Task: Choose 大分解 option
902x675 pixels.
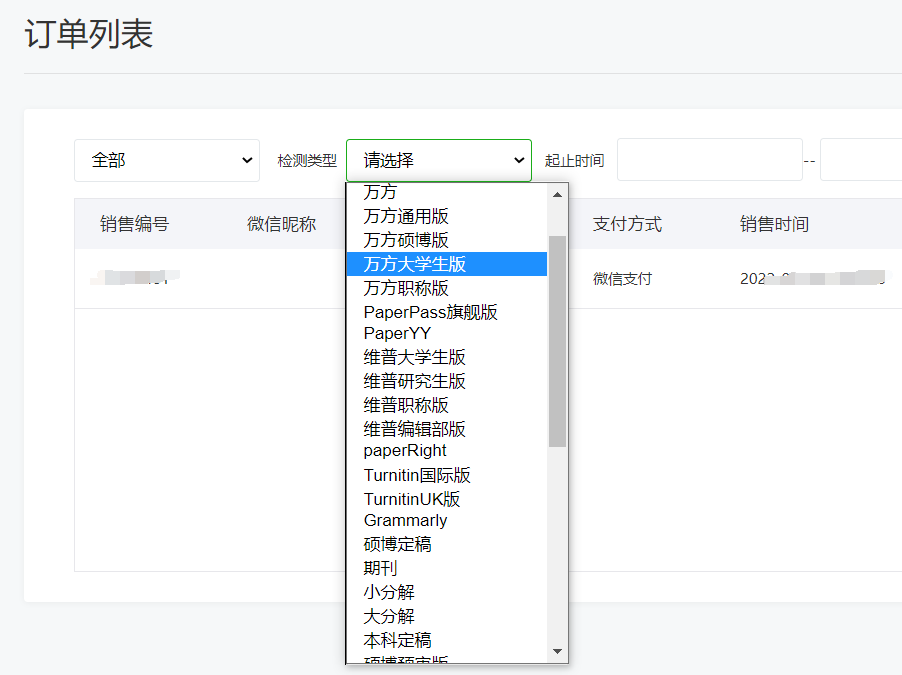Action: tap(447, 616)
